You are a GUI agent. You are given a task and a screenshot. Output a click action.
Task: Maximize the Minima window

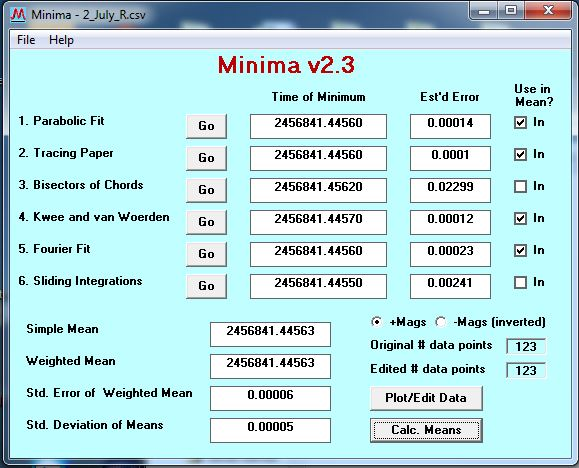511,11
